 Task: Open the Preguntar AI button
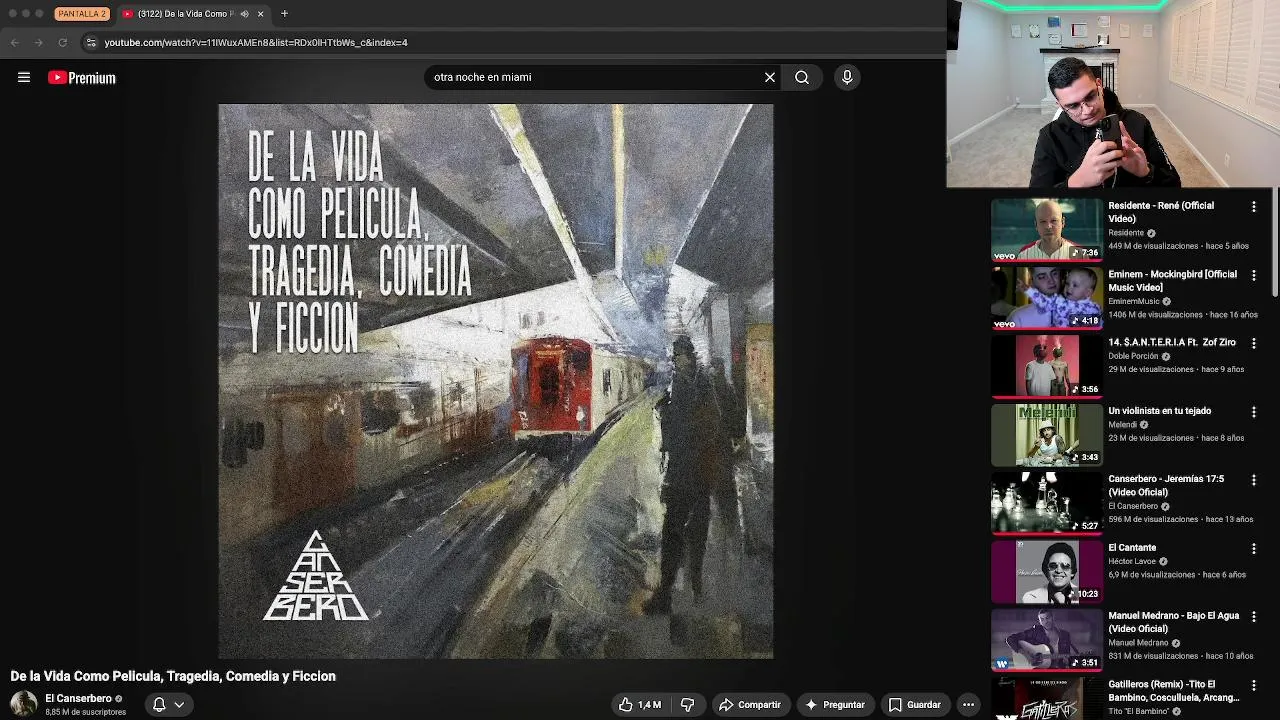[x=835, y=704]
